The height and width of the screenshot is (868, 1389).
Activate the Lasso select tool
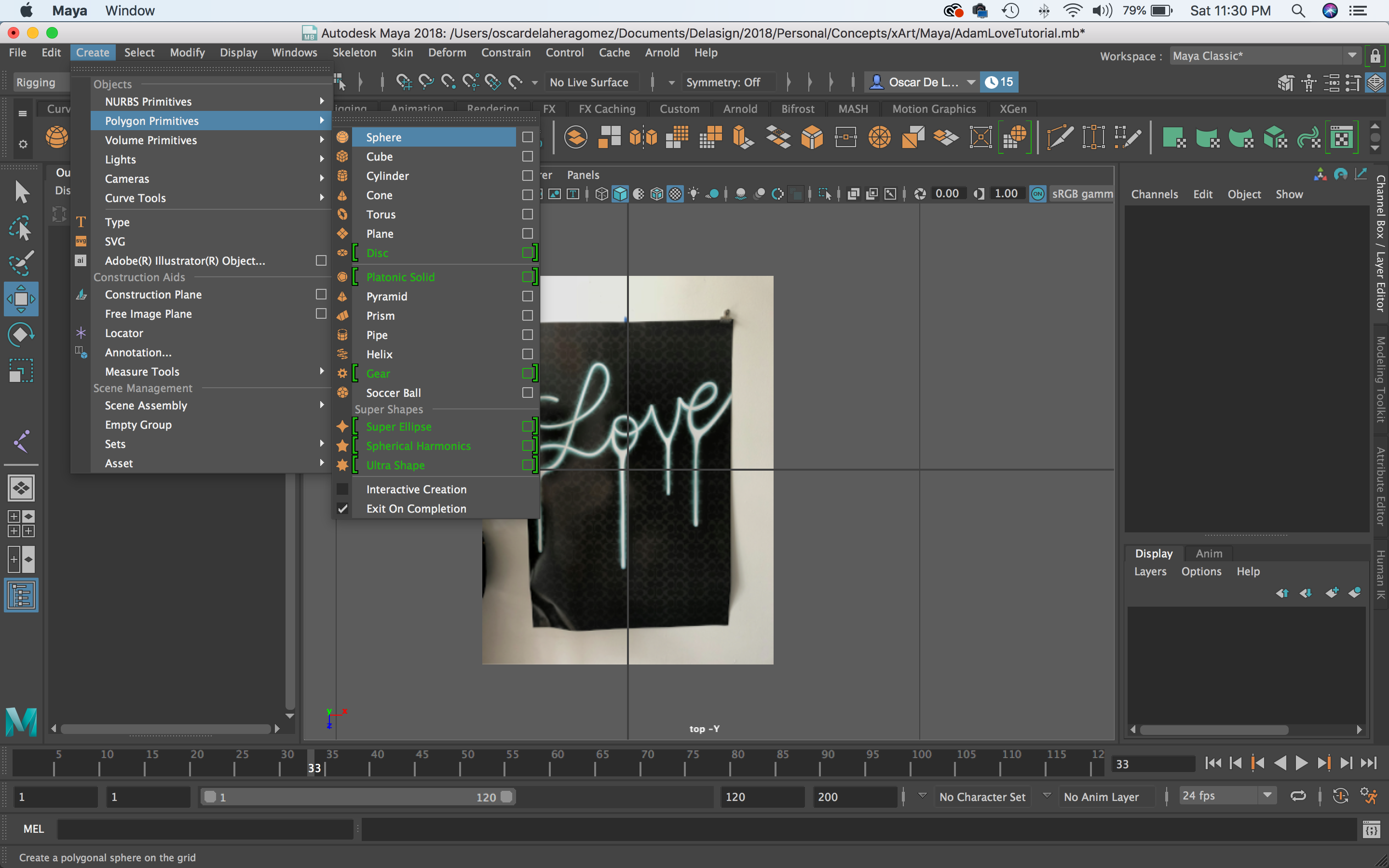pos(21,228)
